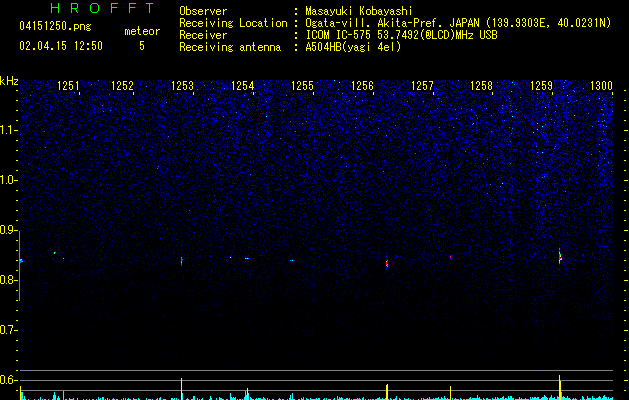Click the 0.7 kHz axis label
Image resolution: width=629 pixels, height=400 pixels.
click(x=9, y=330)
